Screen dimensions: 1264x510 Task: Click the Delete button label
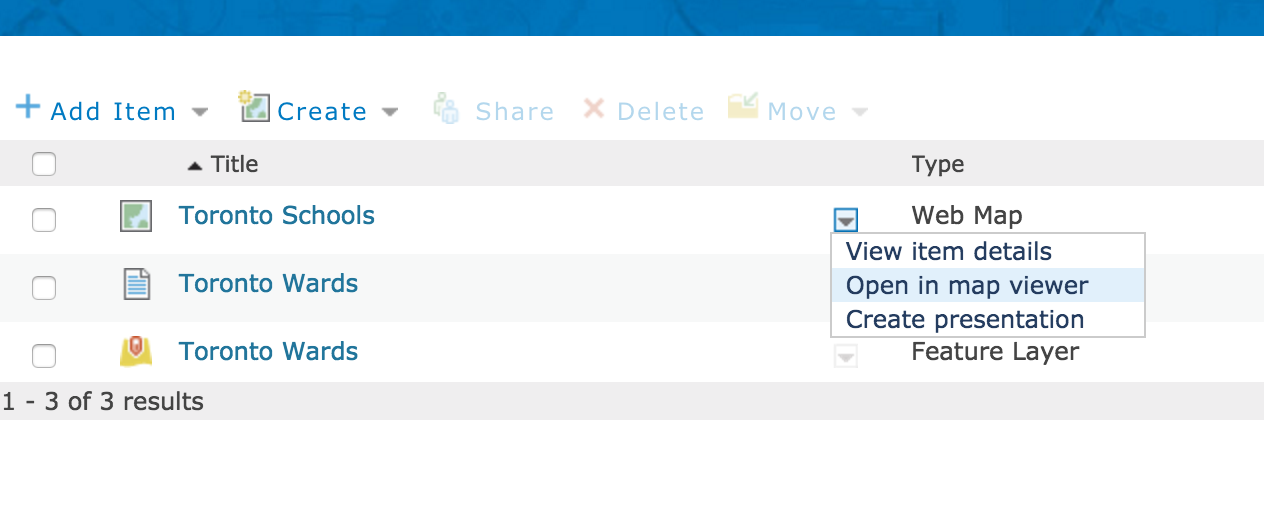click(x=661, y=111)
